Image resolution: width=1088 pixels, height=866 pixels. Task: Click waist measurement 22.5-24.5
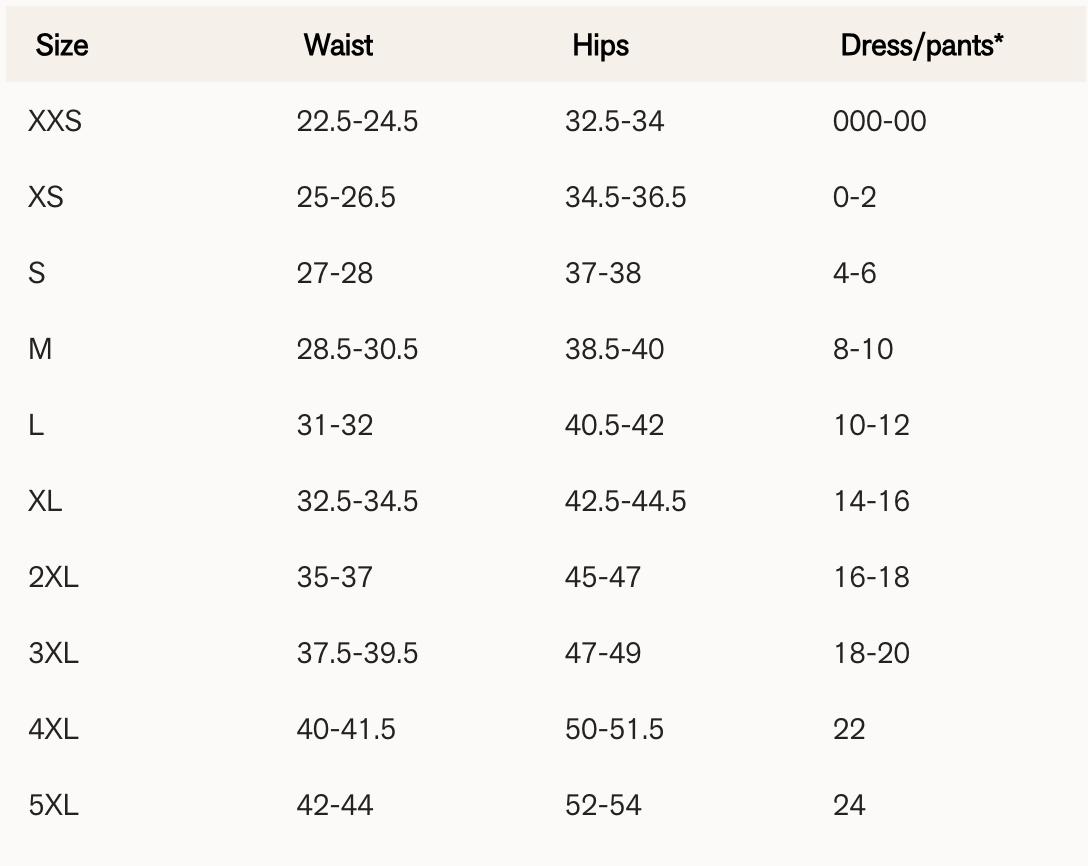(x=357, y=121)
